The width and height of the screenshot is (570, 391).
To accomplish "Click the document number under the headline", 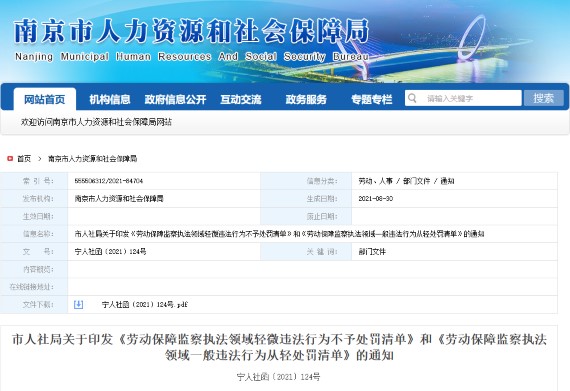I will [x=278, y=377].
